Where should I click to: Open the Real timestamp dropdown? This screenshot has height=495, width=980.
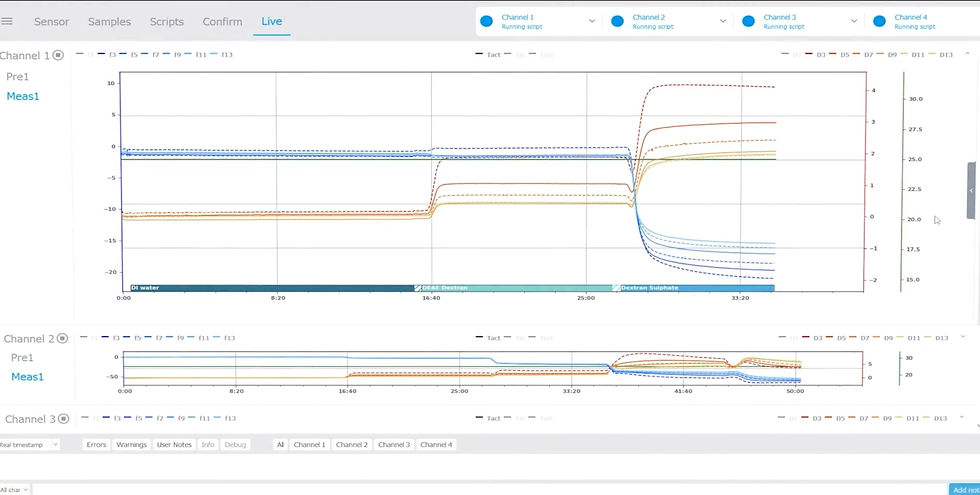(29, 444)
